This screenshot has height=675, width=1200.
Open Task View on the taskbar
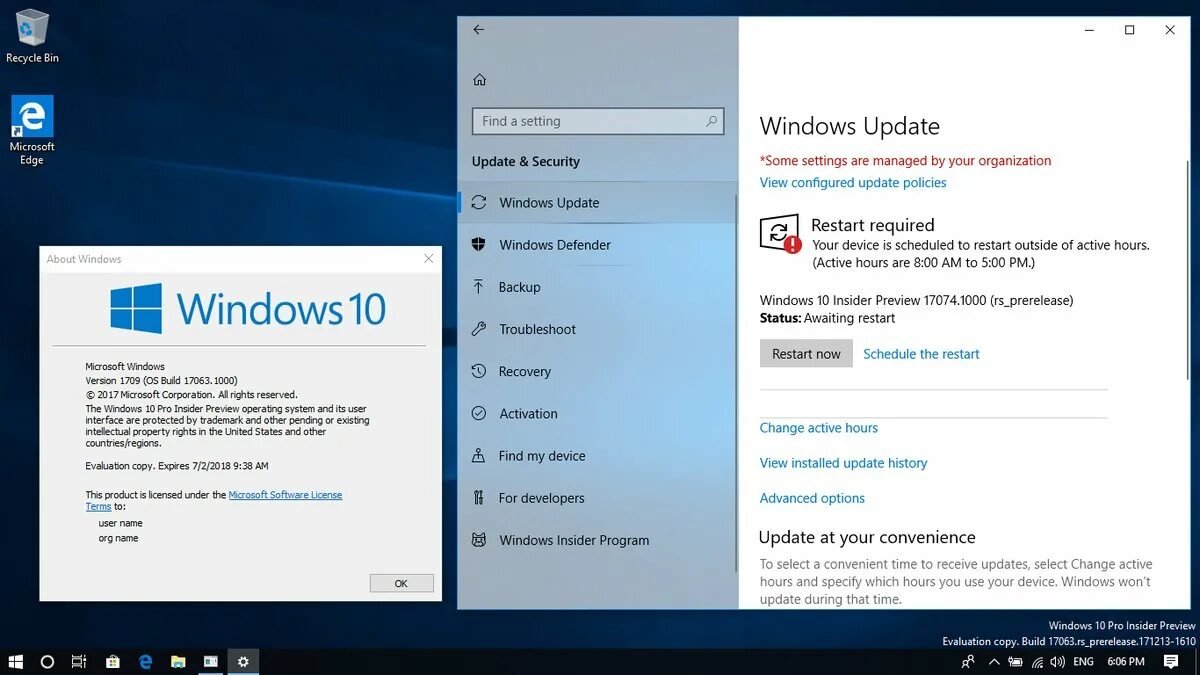click(x=79, y=662)
